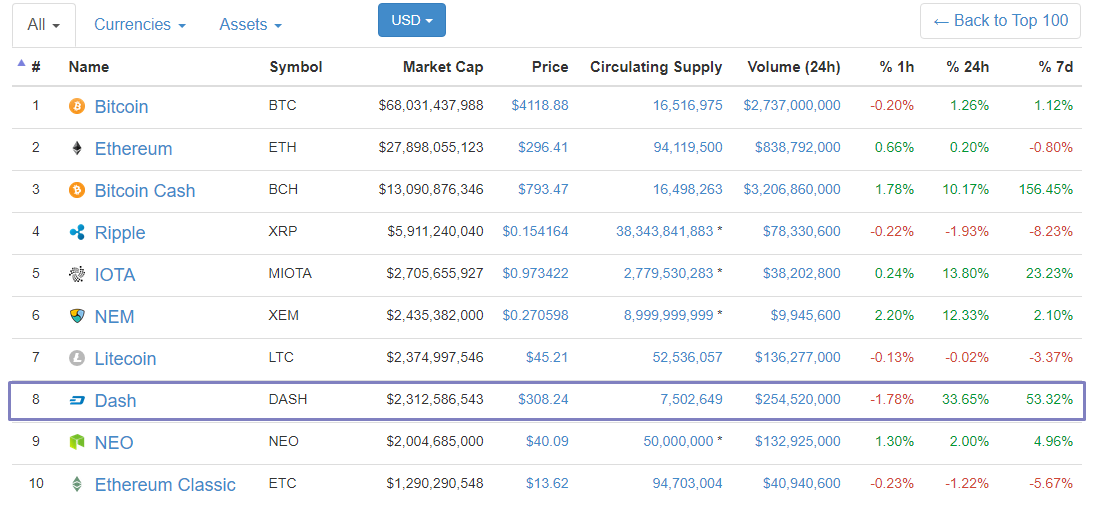Sort table by Market Cap column

point(442,67)
